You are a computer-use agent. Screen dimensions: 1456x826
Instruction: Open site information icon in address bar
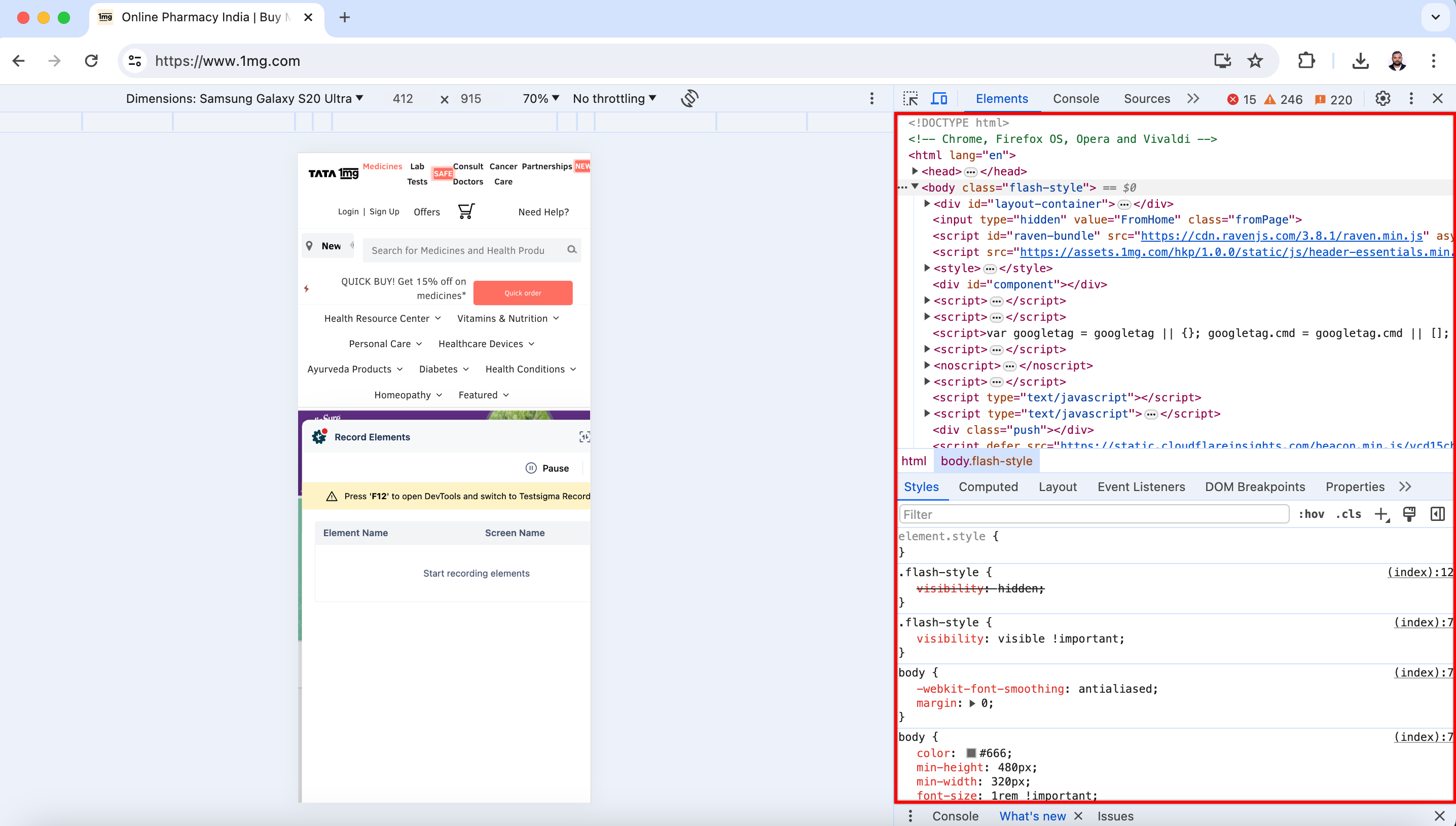pos(135,61)
